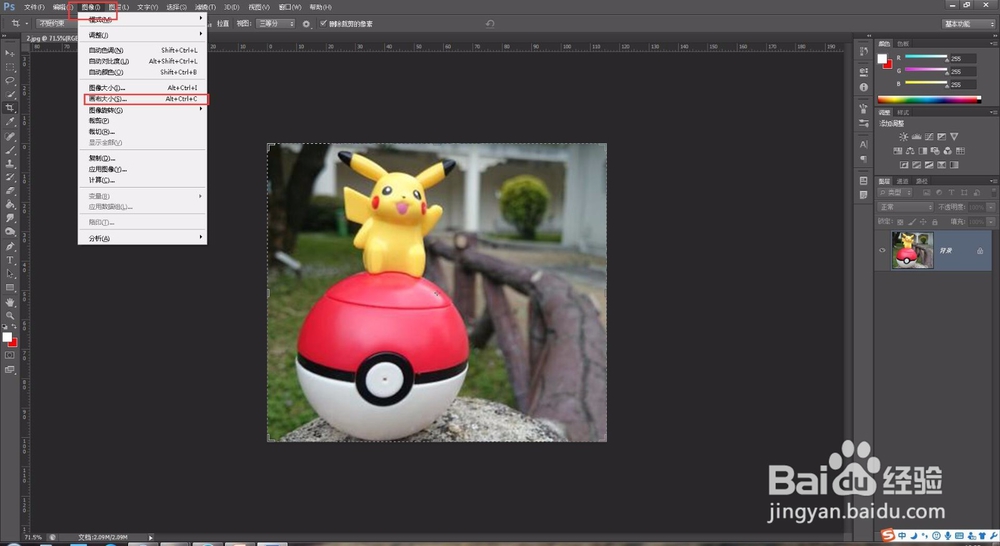Toggle type layer filter
The height and width of the screenshot is (546, 1000).
coord(952,192)
